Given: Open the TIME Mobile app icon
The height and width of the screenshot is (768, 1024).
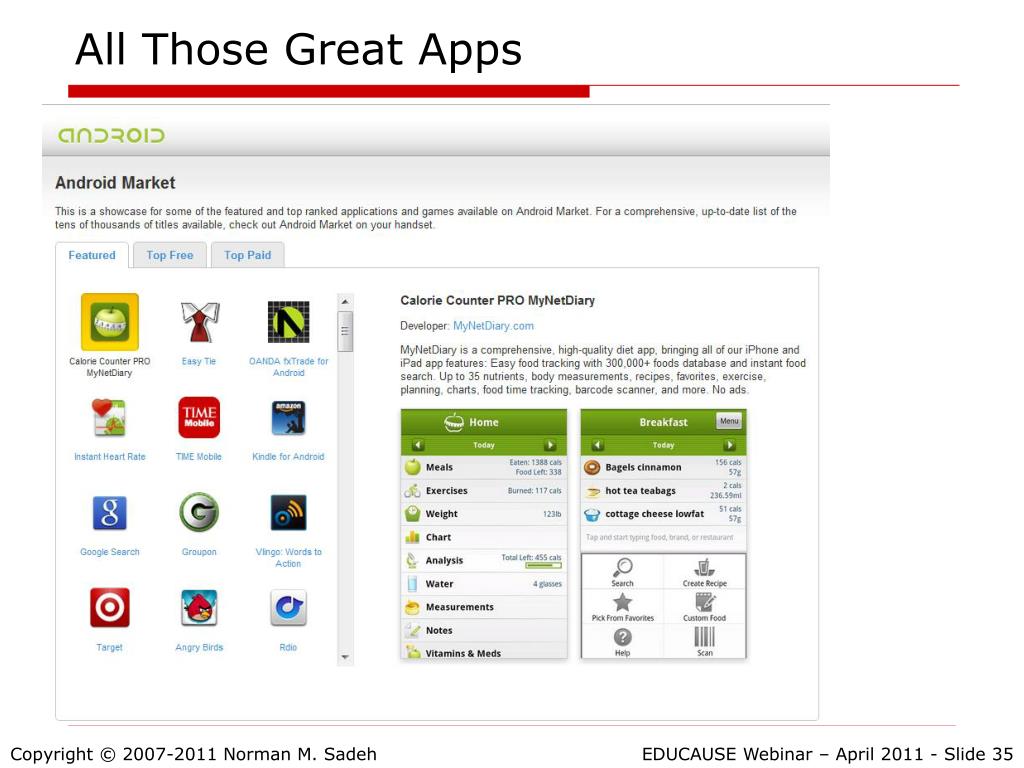Looking at the screenshot, I should tap(199, 417).
